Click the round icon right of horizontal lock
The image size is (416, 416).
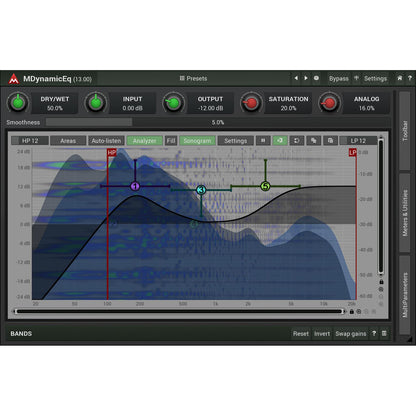359,312
